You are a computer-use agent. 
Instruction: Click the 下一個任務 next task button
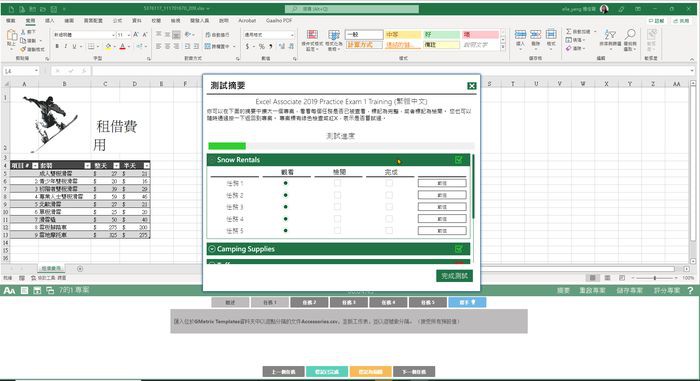click(414, 372)
